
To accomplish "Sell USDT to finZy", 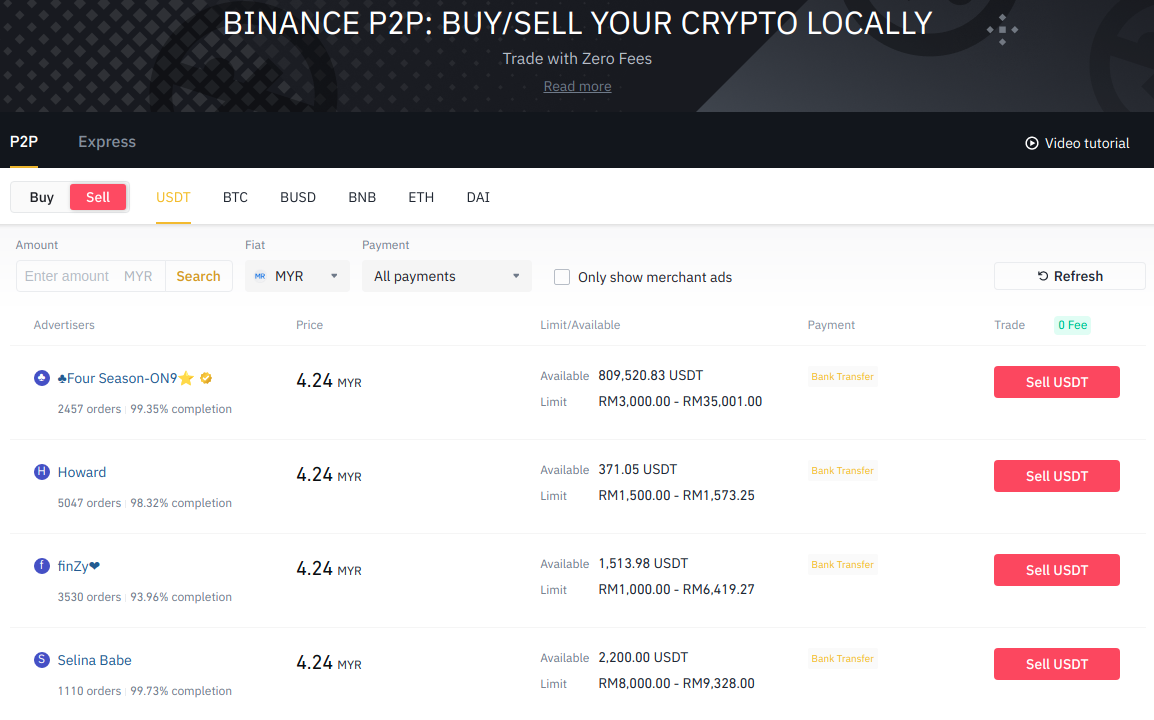I will [x=1057, y=570].
